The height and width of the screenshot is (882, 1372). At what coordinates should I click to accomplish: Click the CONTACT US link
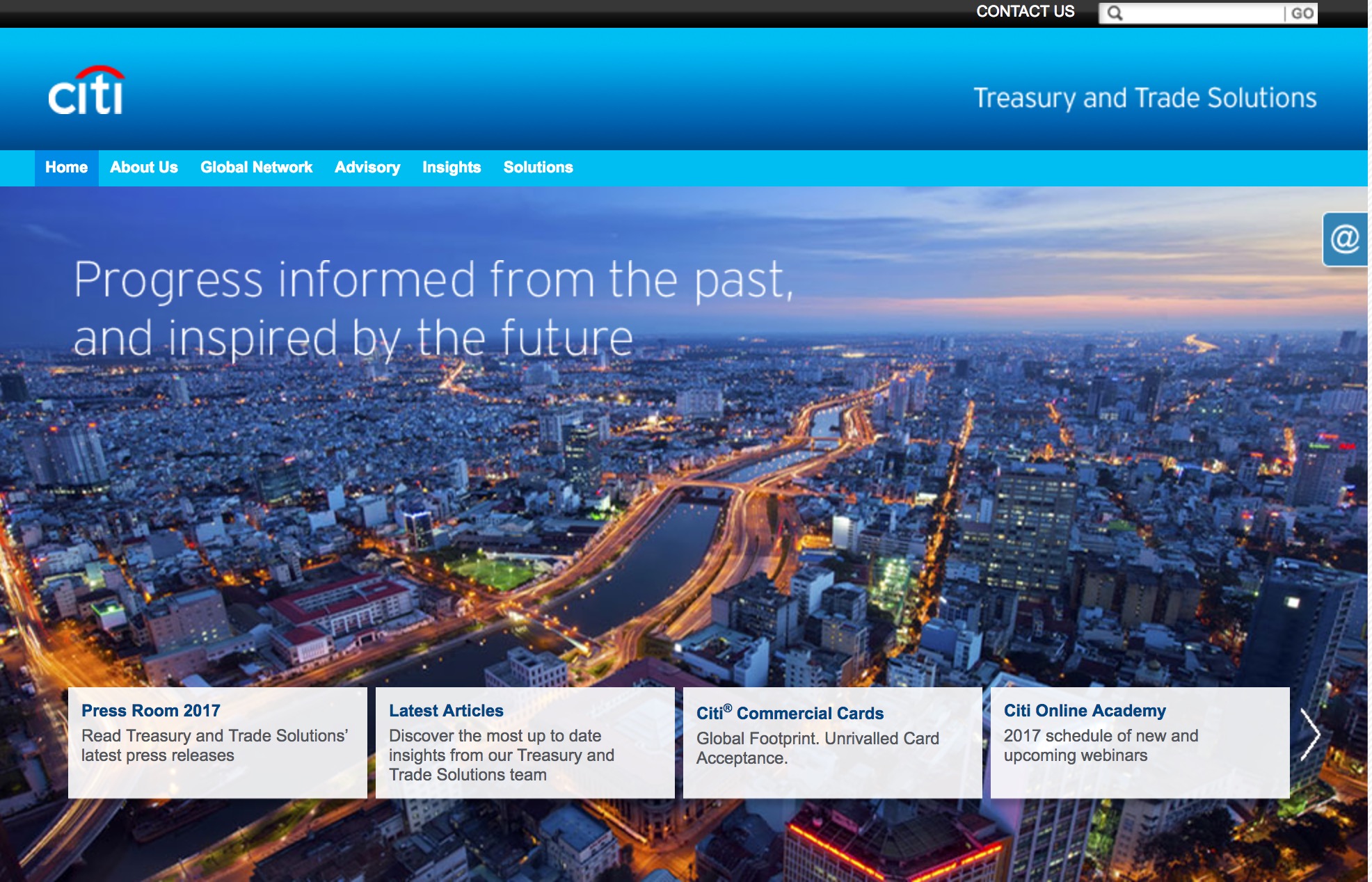pyautogui.click(x=1026, y=12)
